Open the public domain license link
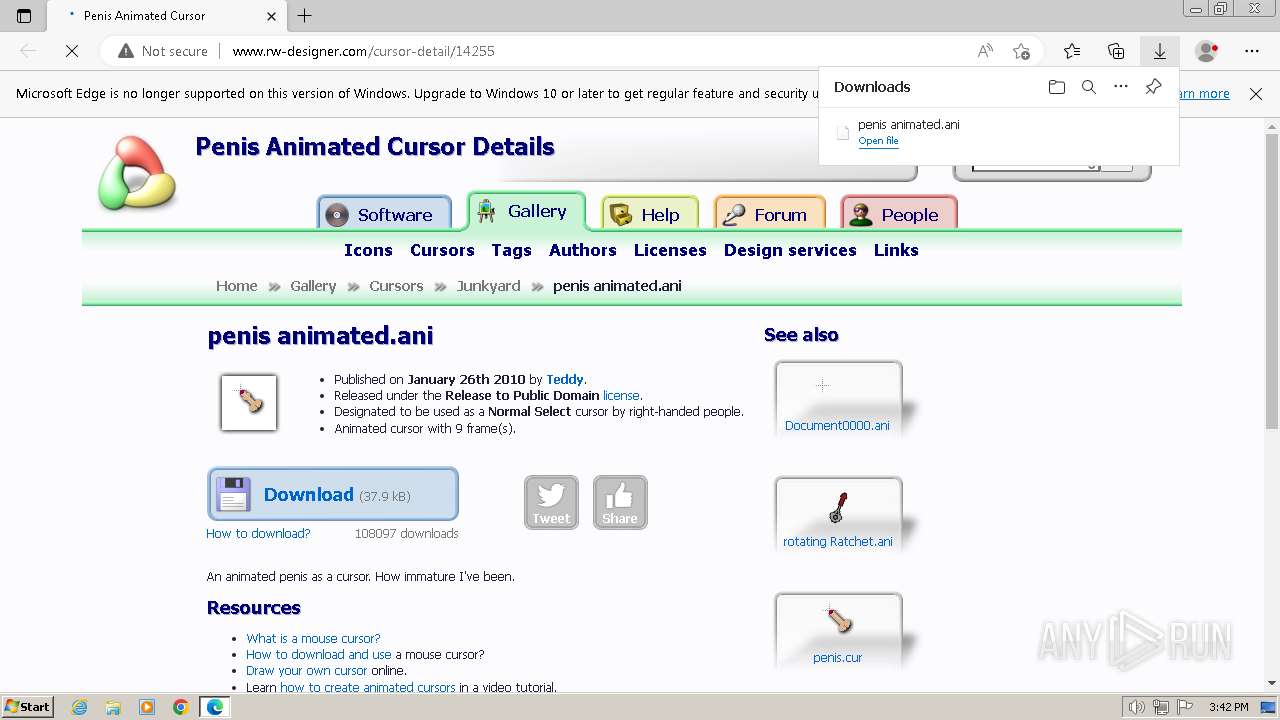1280x720 pixels. (x=621, y=396)
